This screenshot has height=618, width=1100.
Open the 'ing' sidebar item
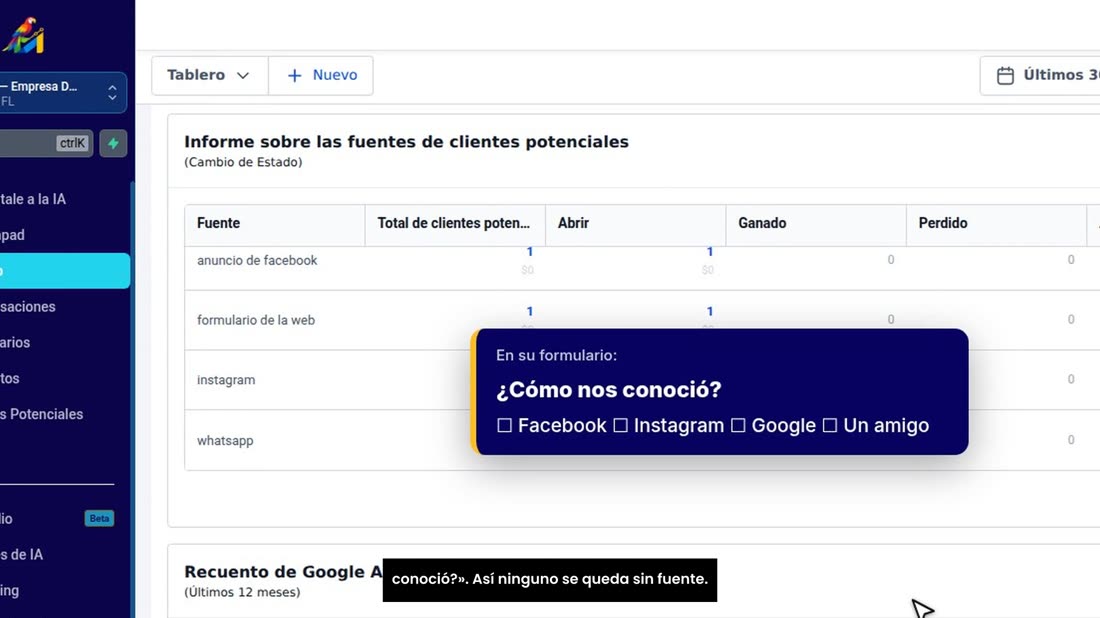click(x=10, y=590)
